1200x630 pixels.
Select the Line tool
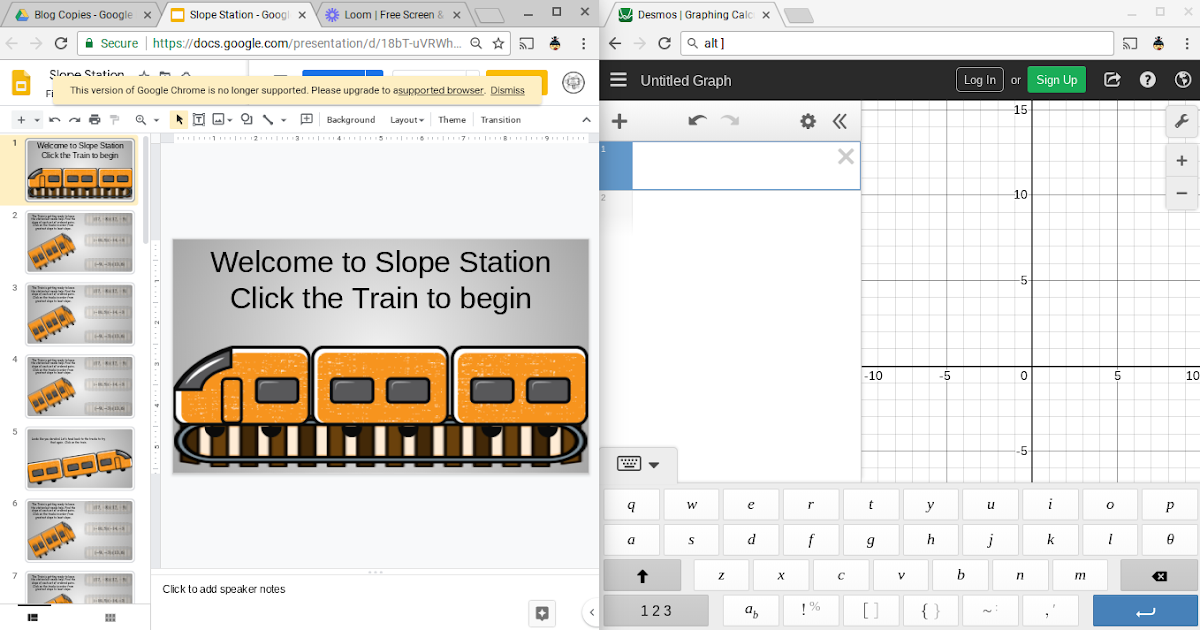267,119
